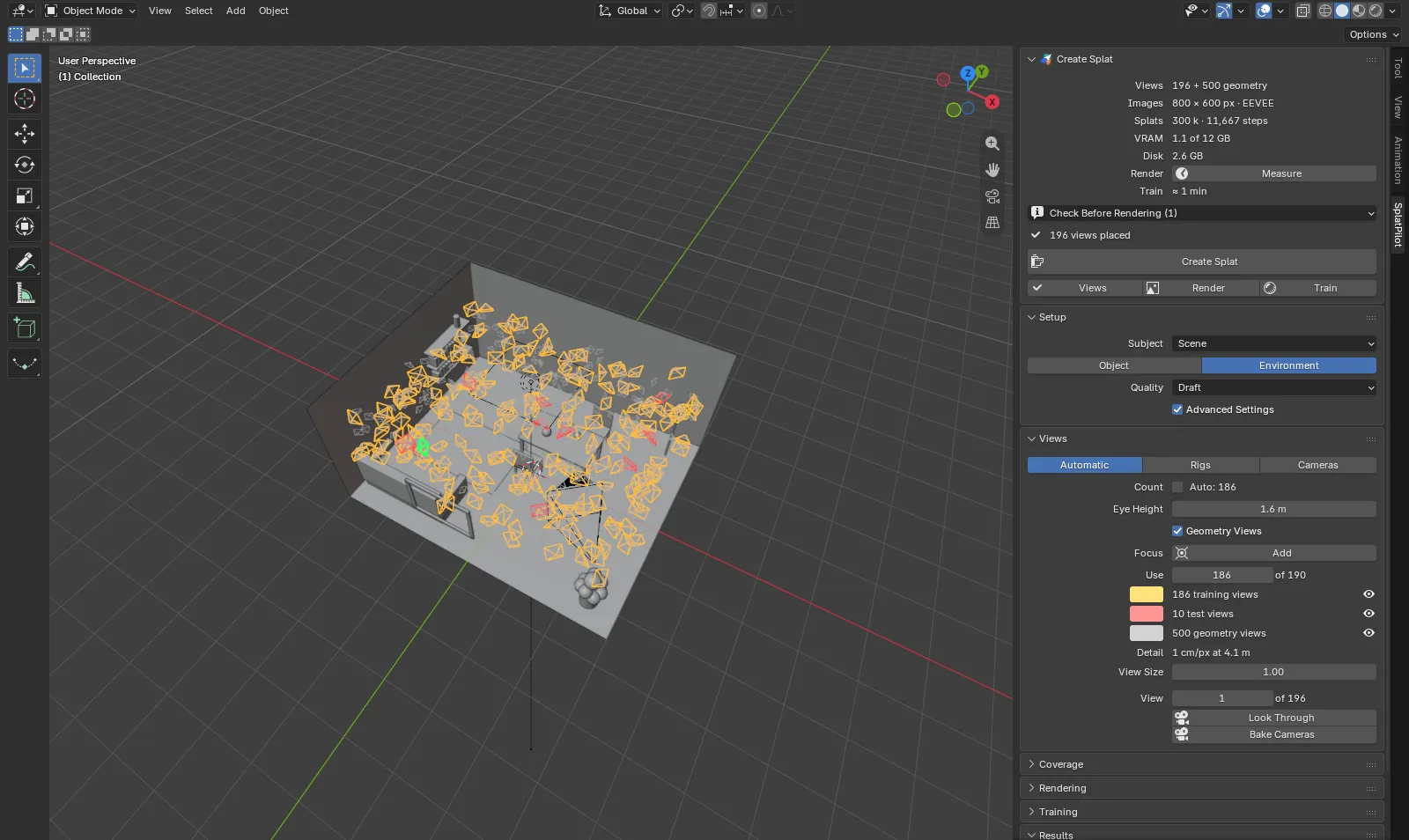The width and height of the screenshot is (1409, 840).
Task: Hide the 500 geometry views
Action: 1368,633
